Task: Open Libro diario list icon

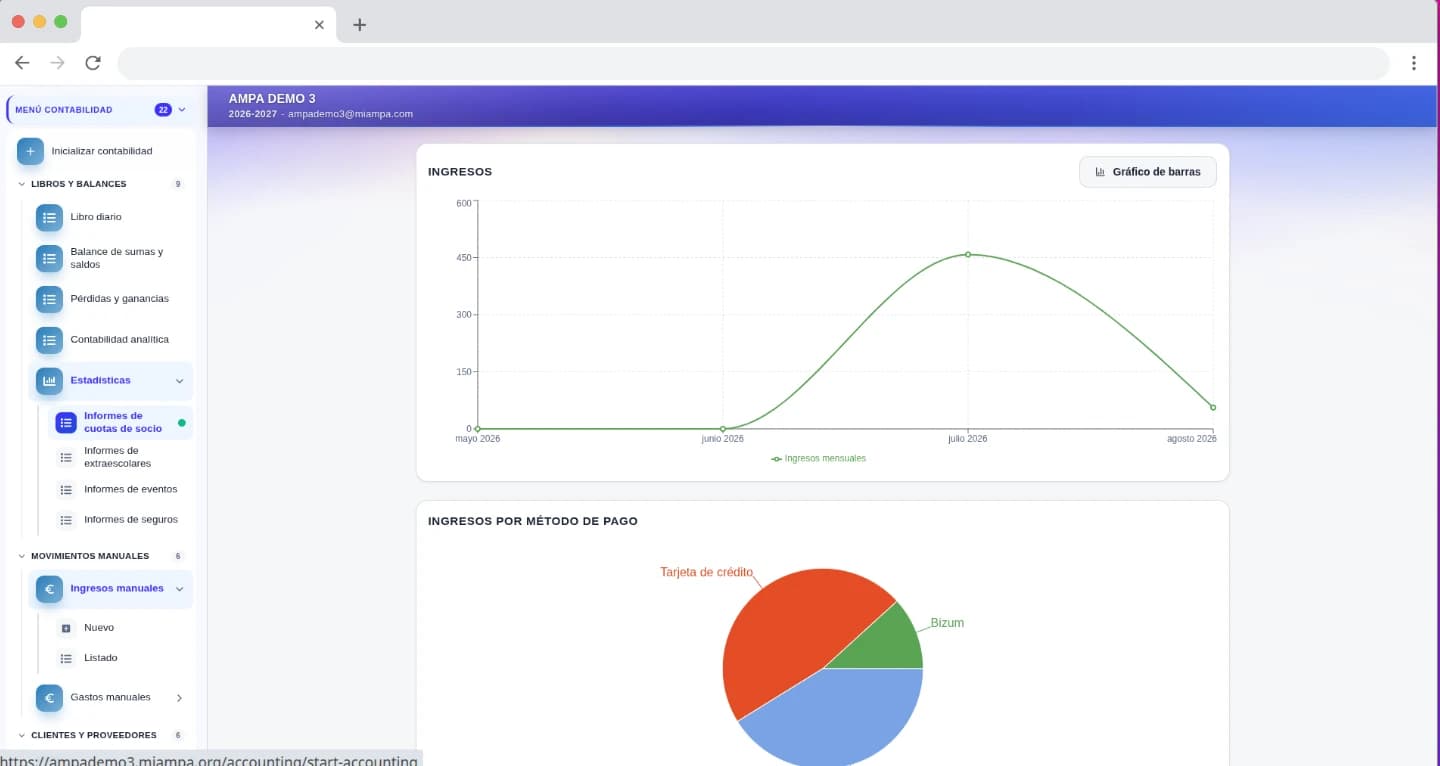Action: click(x=49, y=217)
